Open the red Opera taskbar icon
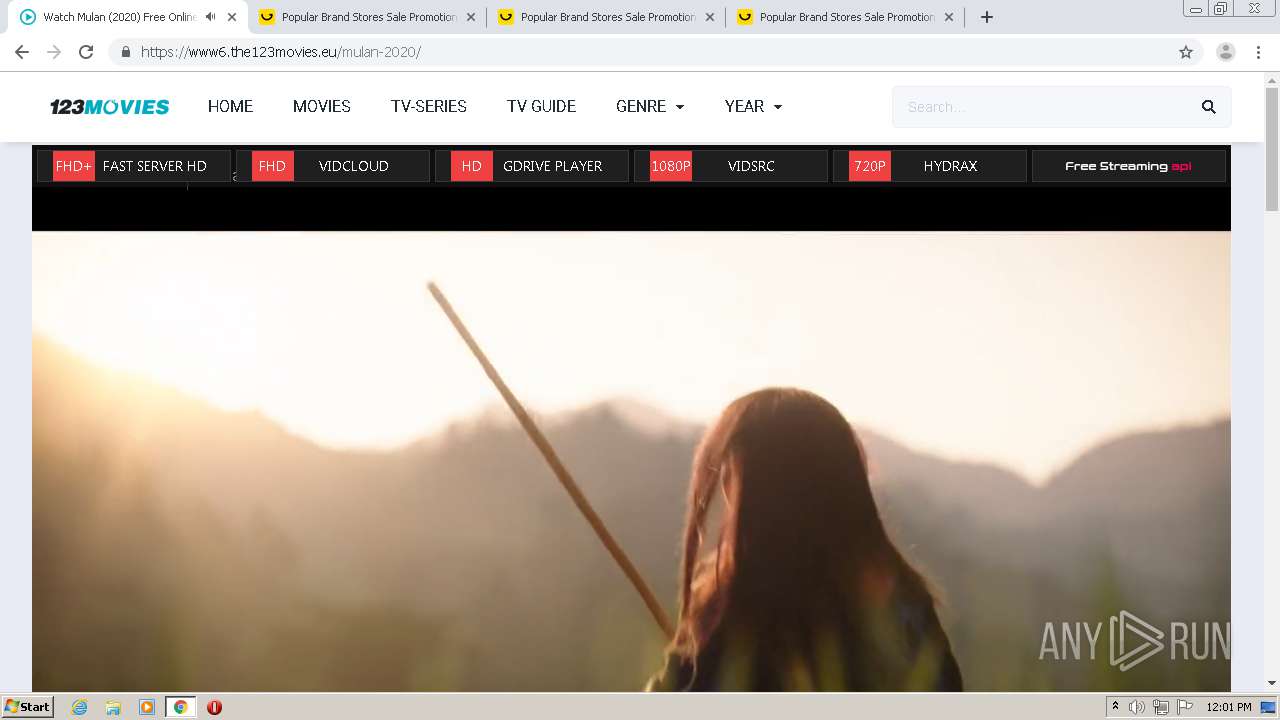This screenshot has width=1280, height=720. click(214, 707)
